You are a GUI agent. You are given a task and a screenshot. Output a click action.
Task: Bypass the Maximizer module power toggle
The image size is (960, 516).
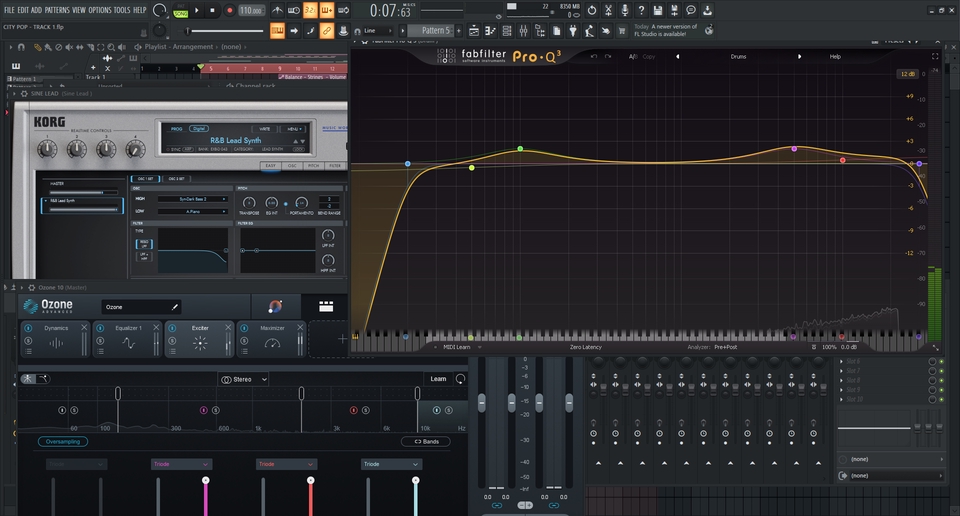pos(244,329)
